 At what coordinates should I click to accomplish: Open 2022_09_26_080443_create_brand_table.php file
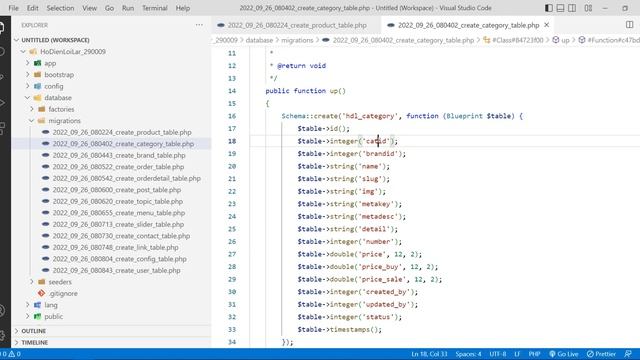(x=119, y=155)
